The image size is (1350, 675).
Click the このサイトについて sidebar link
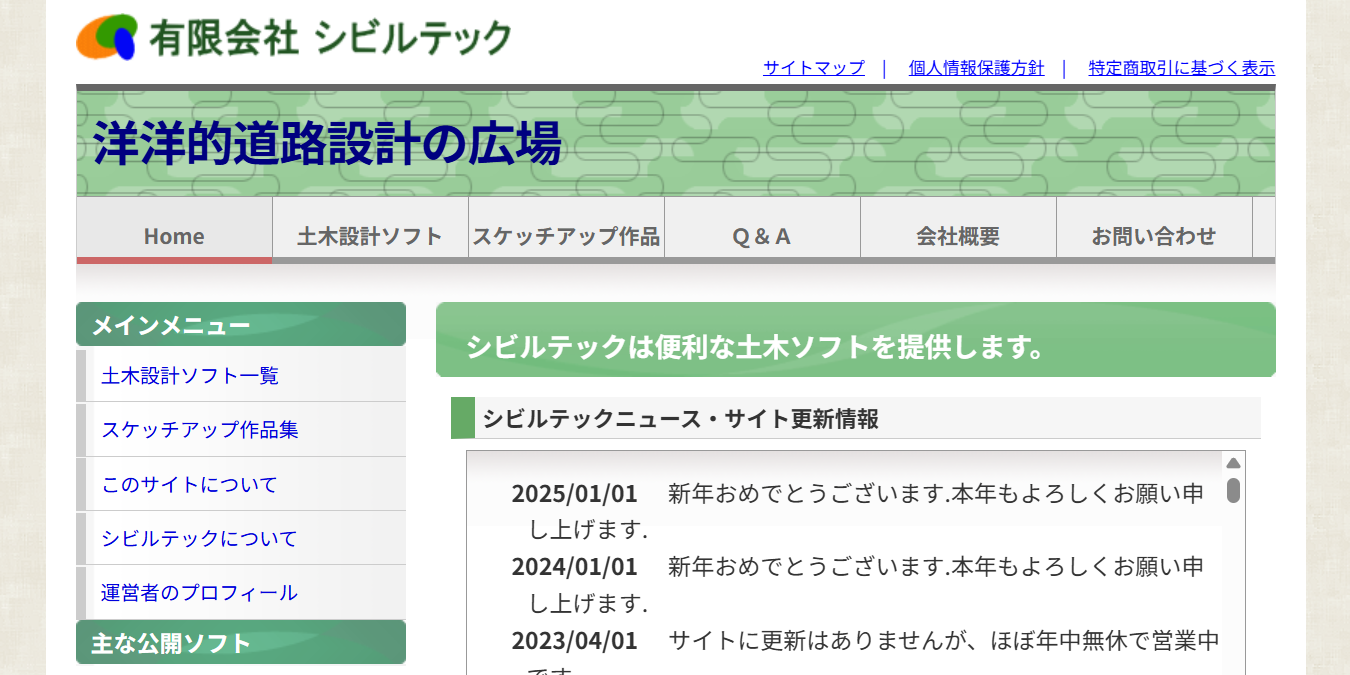click(x=189, y=485)
